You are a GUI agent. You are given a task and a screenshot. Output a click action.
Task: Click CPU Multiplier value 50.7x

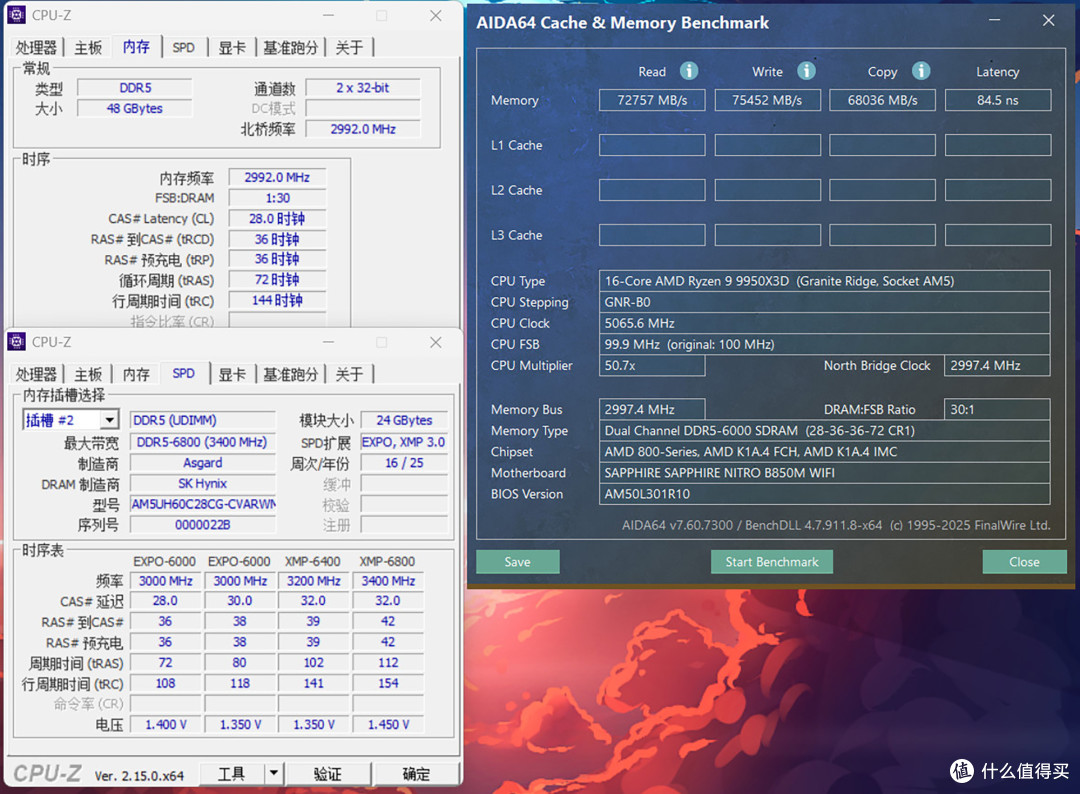(652, 365)
